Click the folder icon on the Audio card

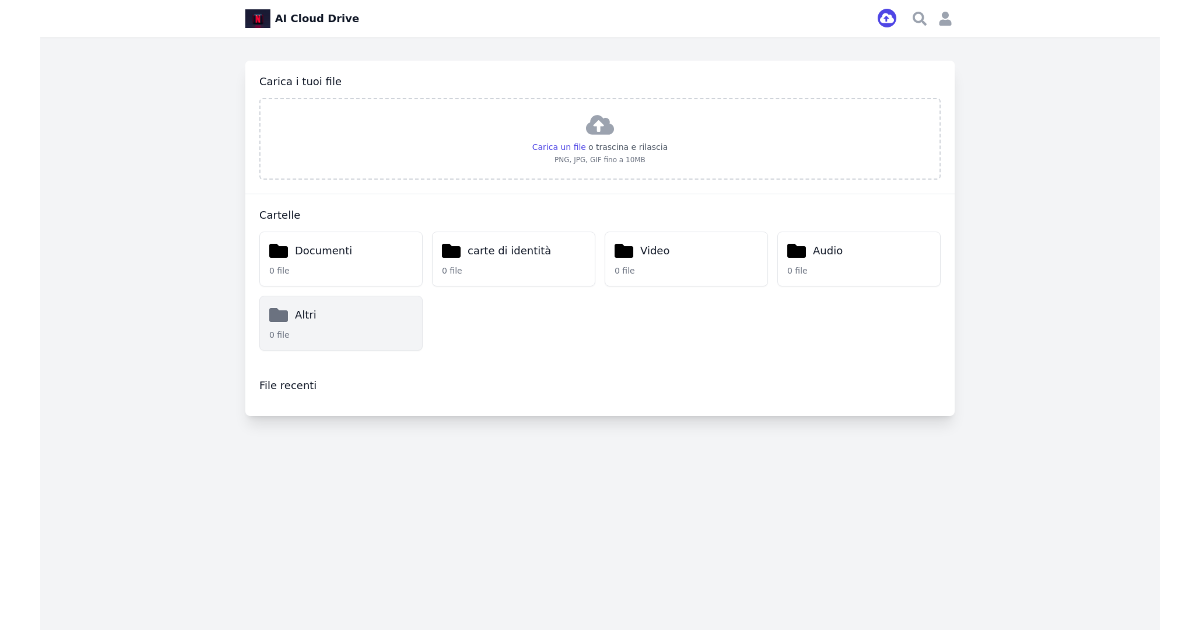[x=797, y=250]
